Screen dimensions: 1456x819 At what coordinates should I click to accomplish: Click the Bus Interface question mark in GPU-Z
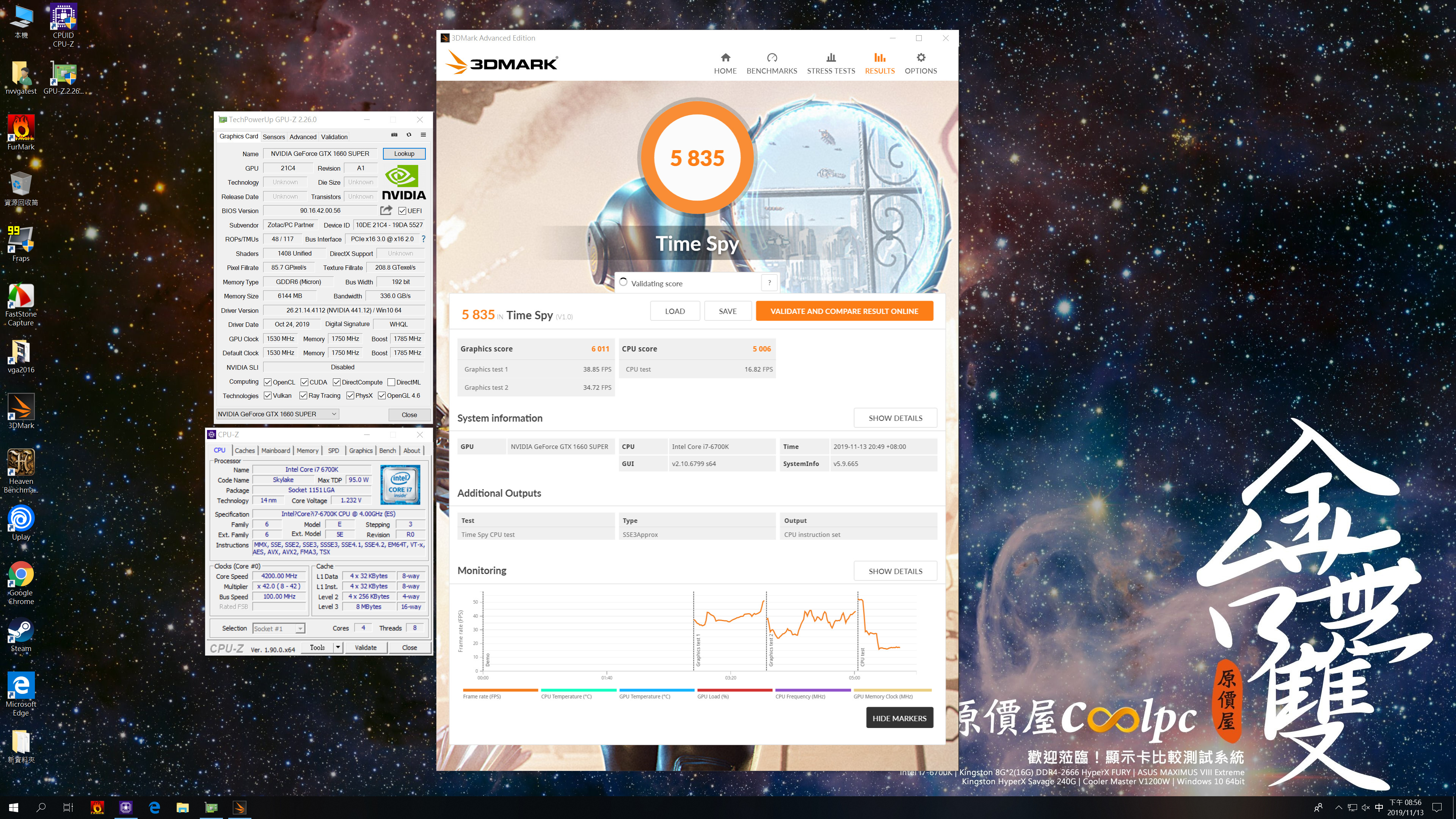424,239
